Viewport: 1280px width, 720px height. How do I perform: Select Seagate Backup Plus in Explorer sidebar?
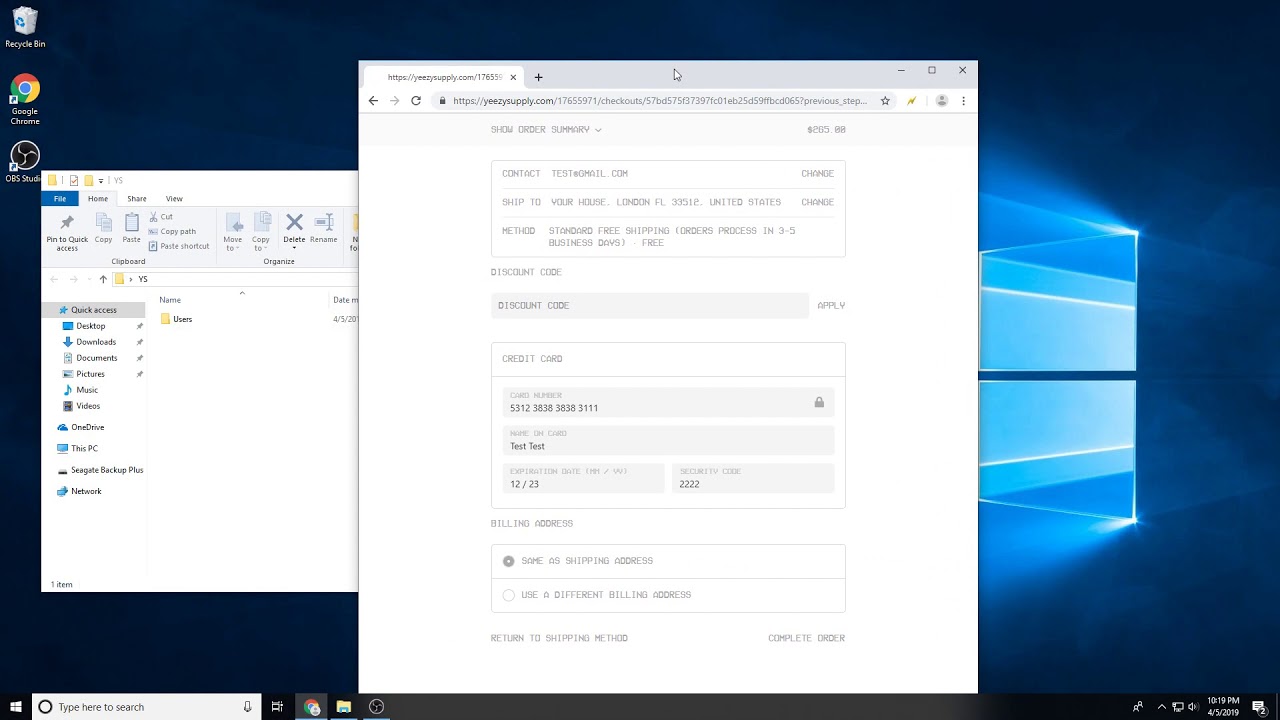coord(106,470)
